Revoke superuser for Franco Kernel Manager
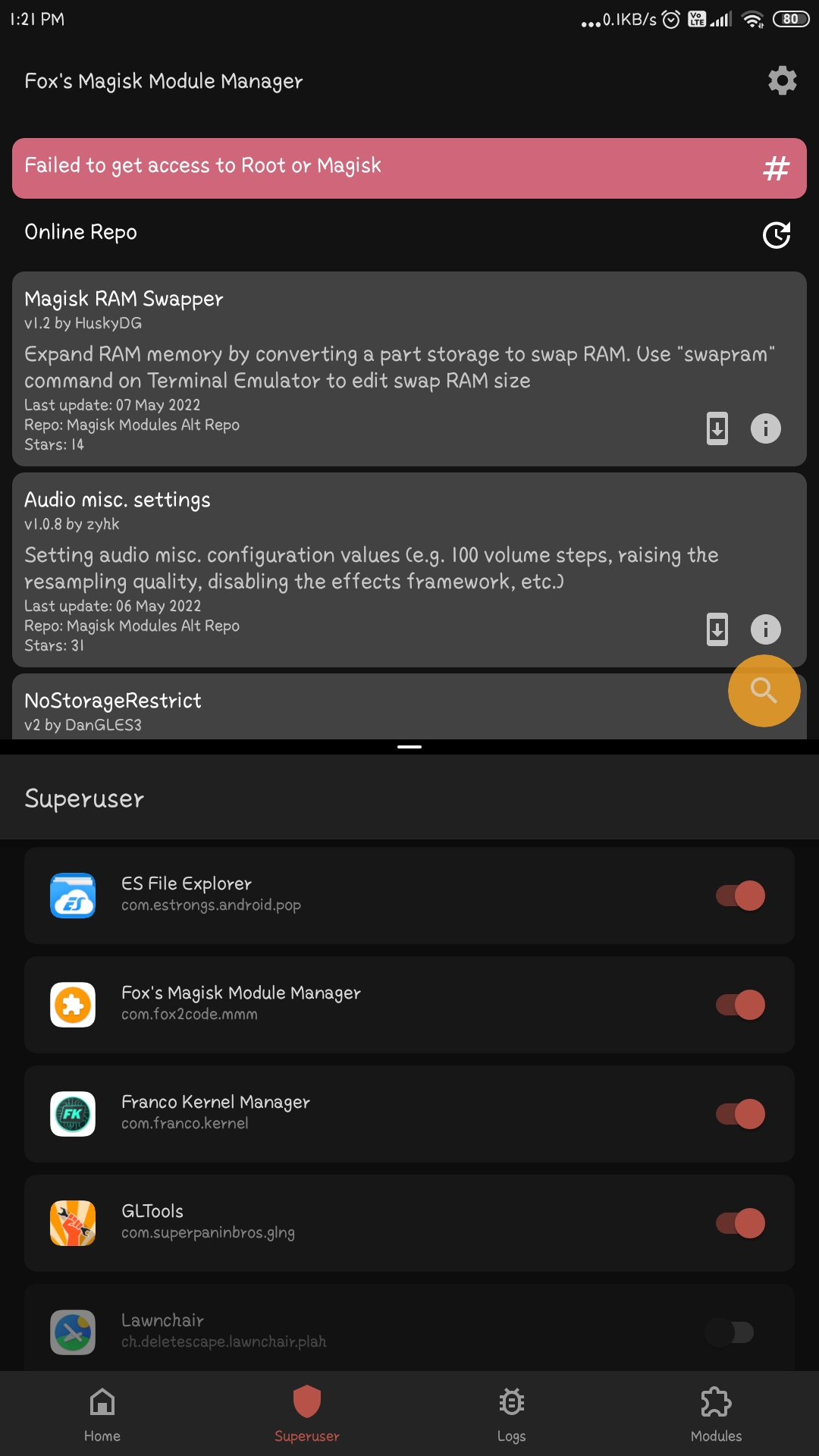This screenshot has width=819, height=1456. pyautogui.click(x=739, y=1114)
